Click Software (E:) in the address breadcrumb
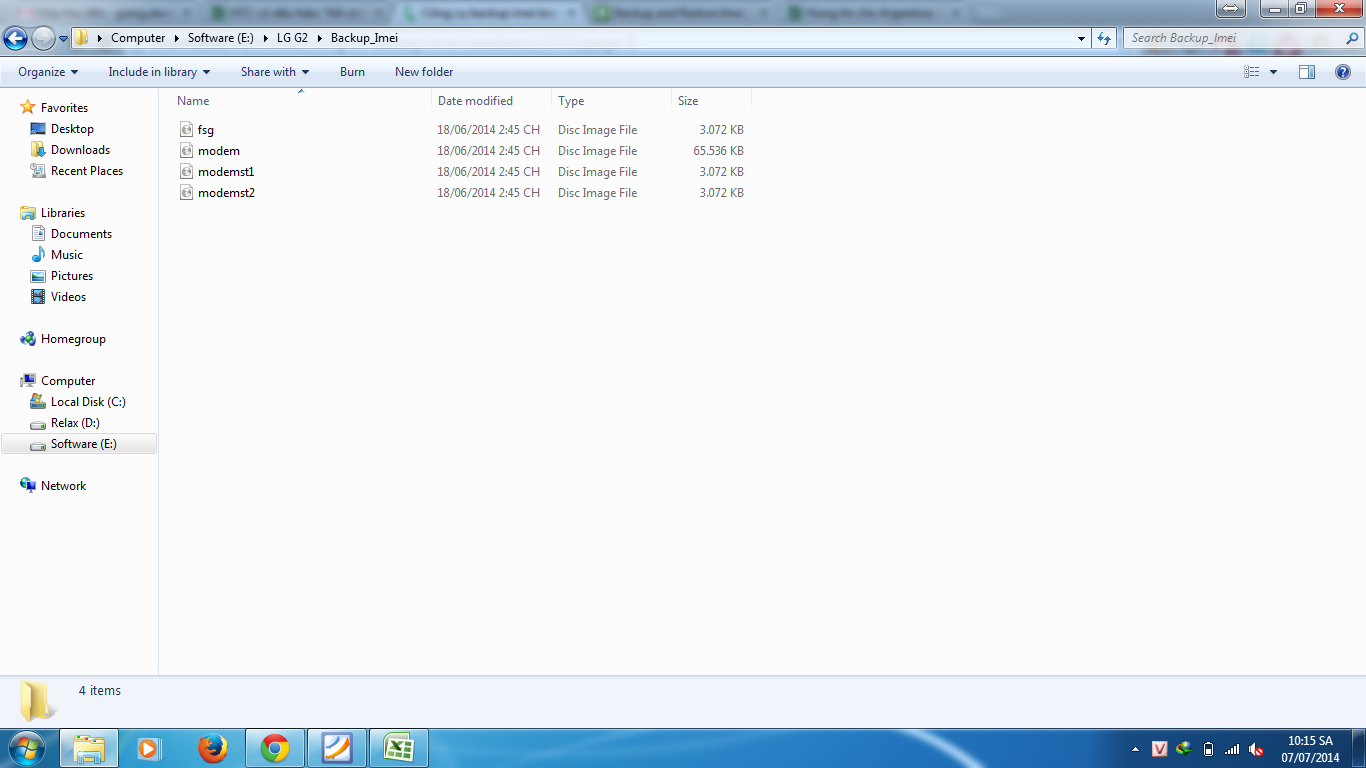 click(220, 38)
